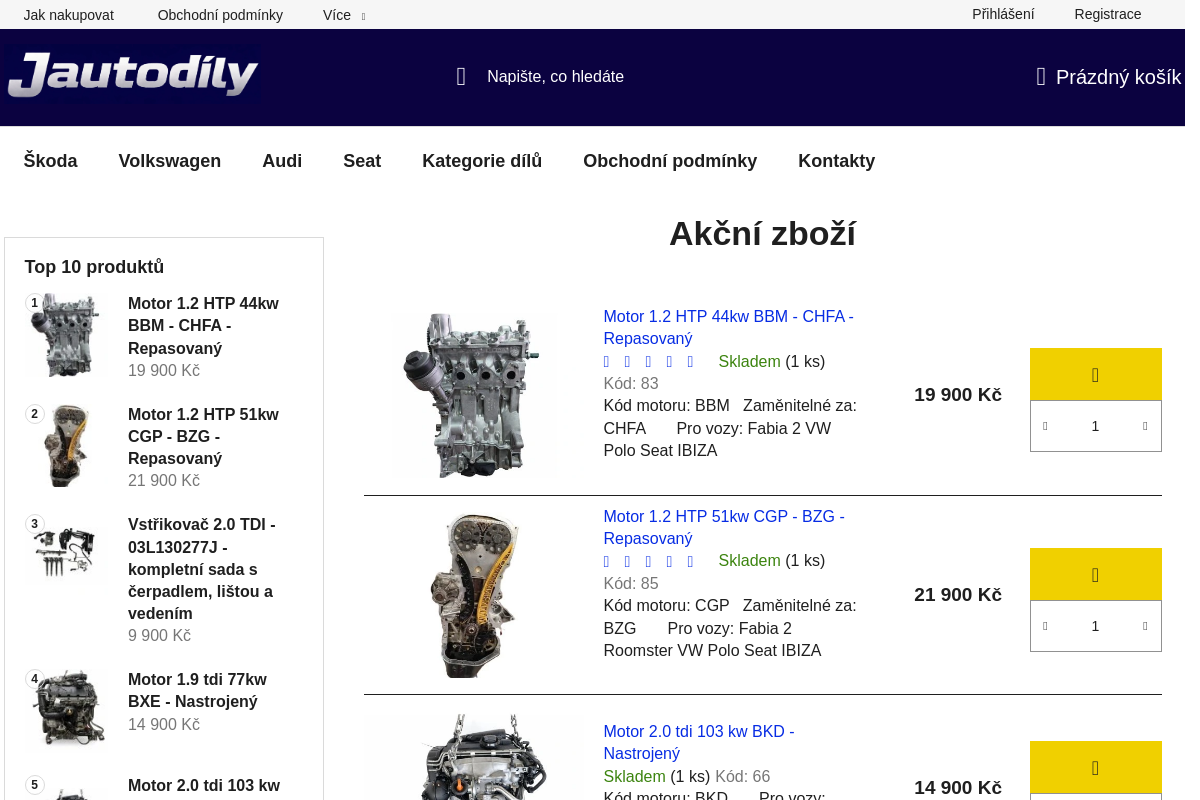Click star rating of Motor 1.2 HTP 44kw
Viewport: 1200px width, 800px height.
tap(648, 362)
